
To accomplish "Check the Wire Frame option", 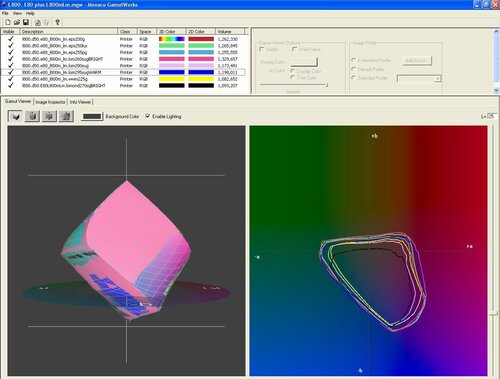I will (x=294, y=49).
